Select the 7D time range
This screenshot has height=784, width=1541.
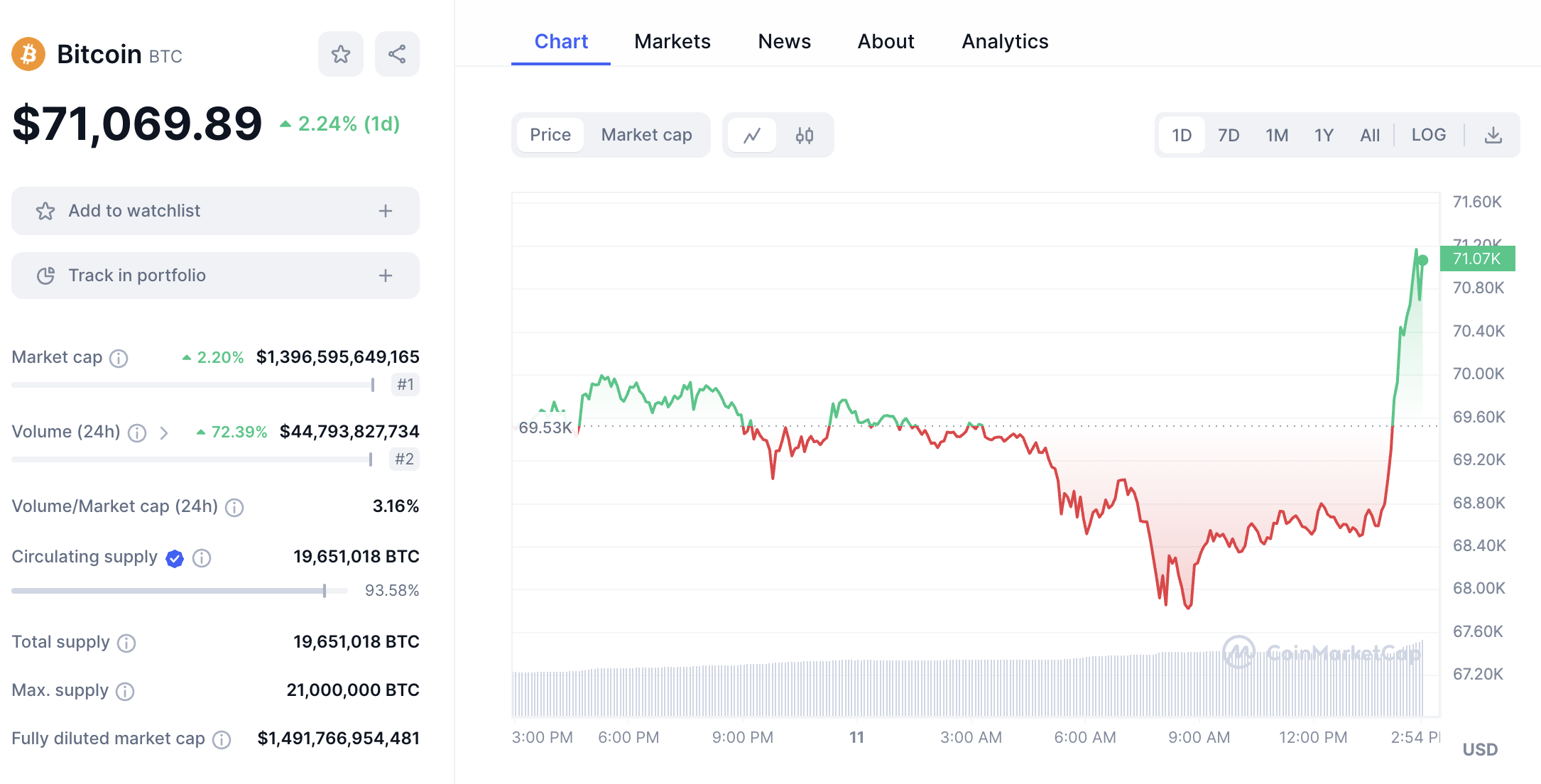click(x=1229, y=135)
